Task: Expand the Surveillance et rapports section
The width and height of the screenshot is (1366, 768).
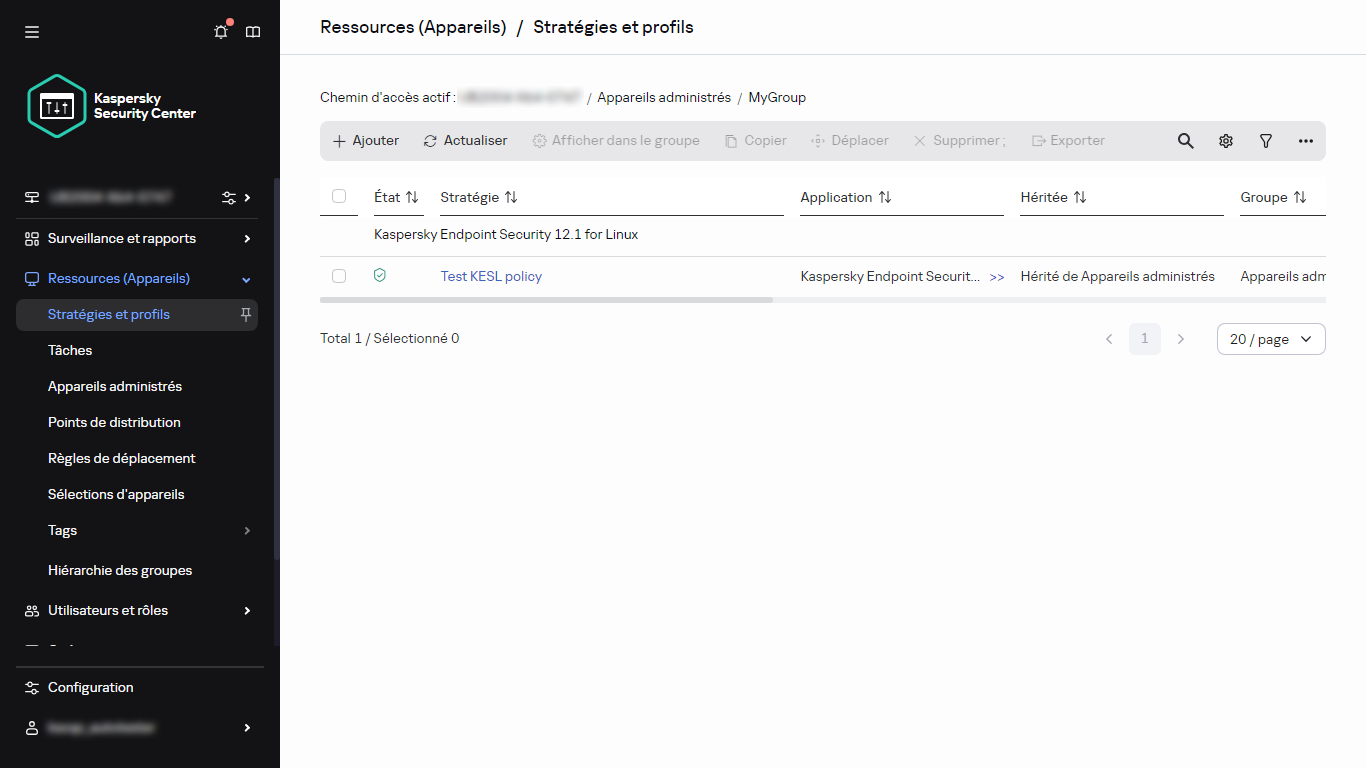Action: click(x=247, y=239)
